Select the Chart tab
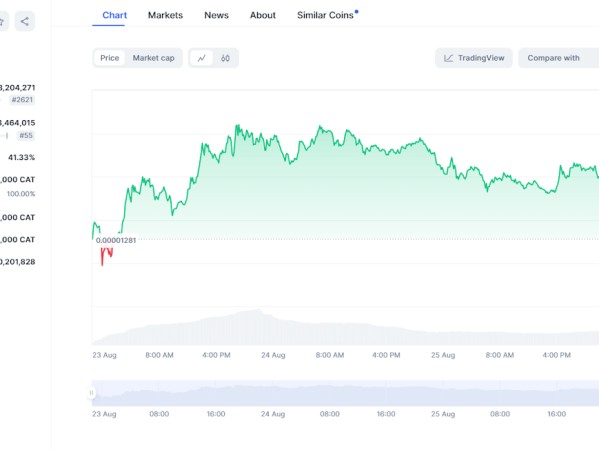This screenshot has width=599, height=450. point(114,15)
